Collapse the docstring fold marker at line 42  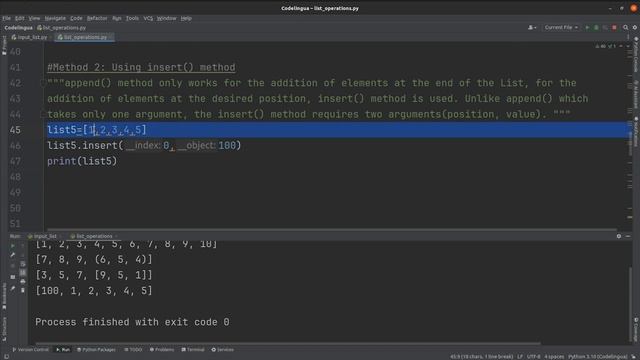point(42,83)
